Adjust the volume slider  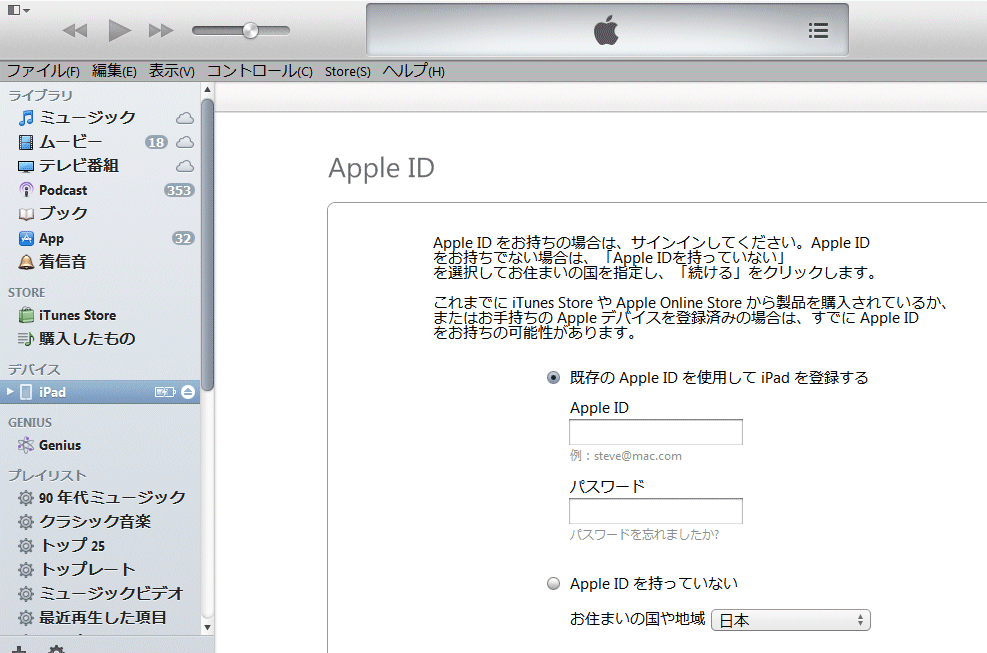[250, 31]
